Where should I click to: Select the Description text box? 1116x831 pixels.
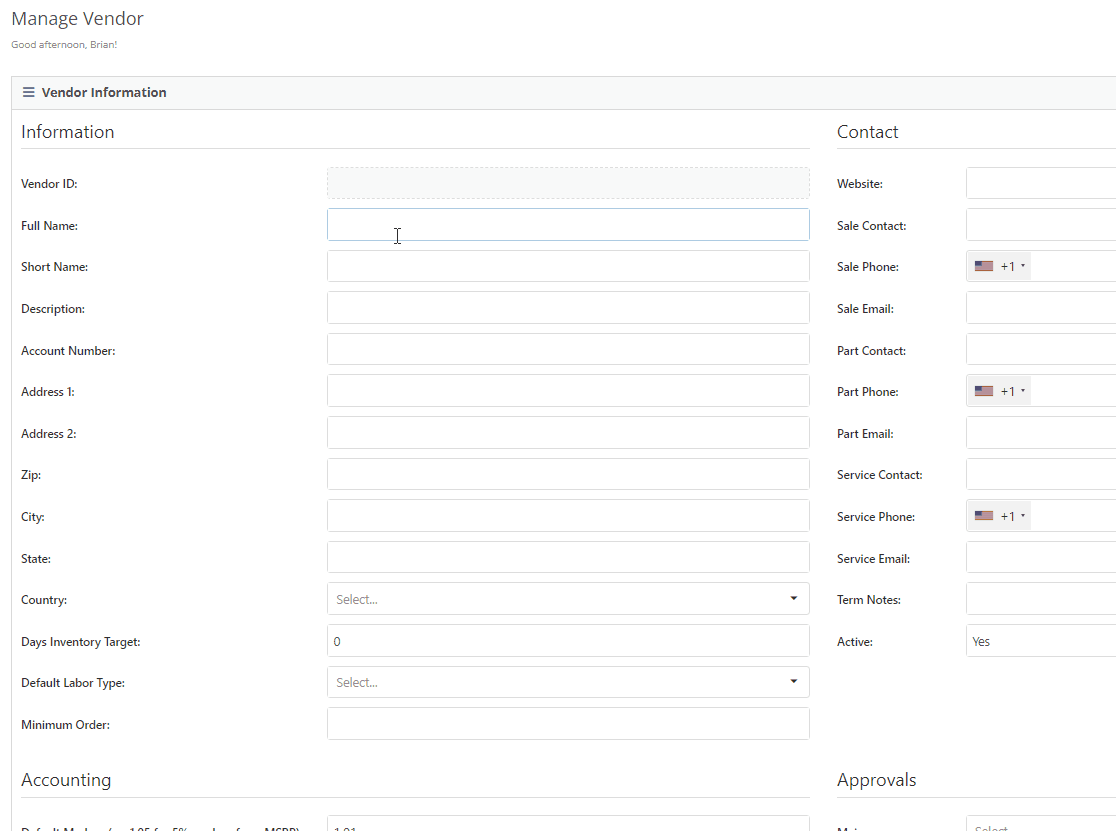click(x=568, y=308)
